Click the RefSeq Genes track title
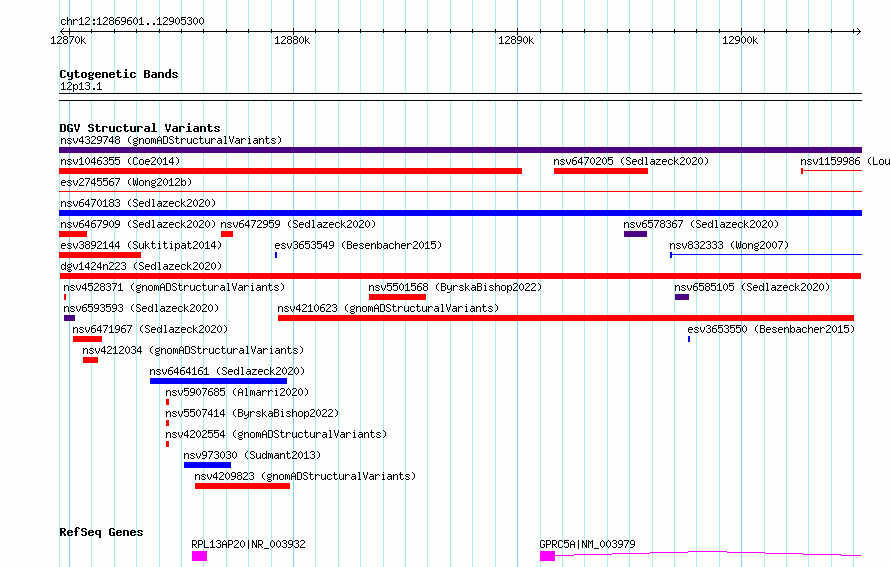Image resolution: width=890 pixels, height=567 pixels. (x=101, y=532)
